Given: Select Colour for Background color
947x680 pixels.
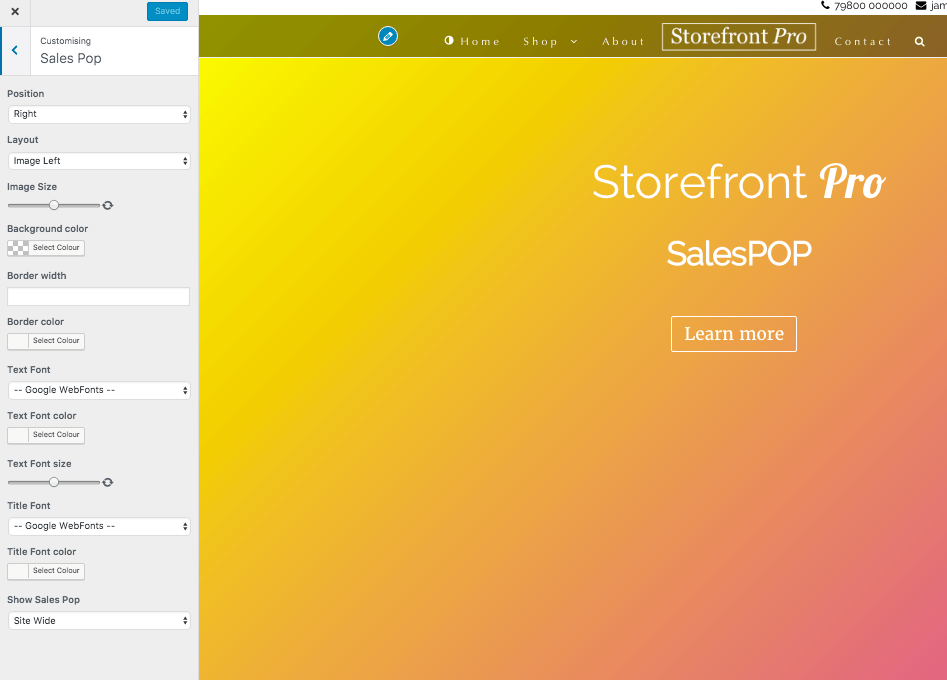Looking at the screenshot, I should [46, 248].
